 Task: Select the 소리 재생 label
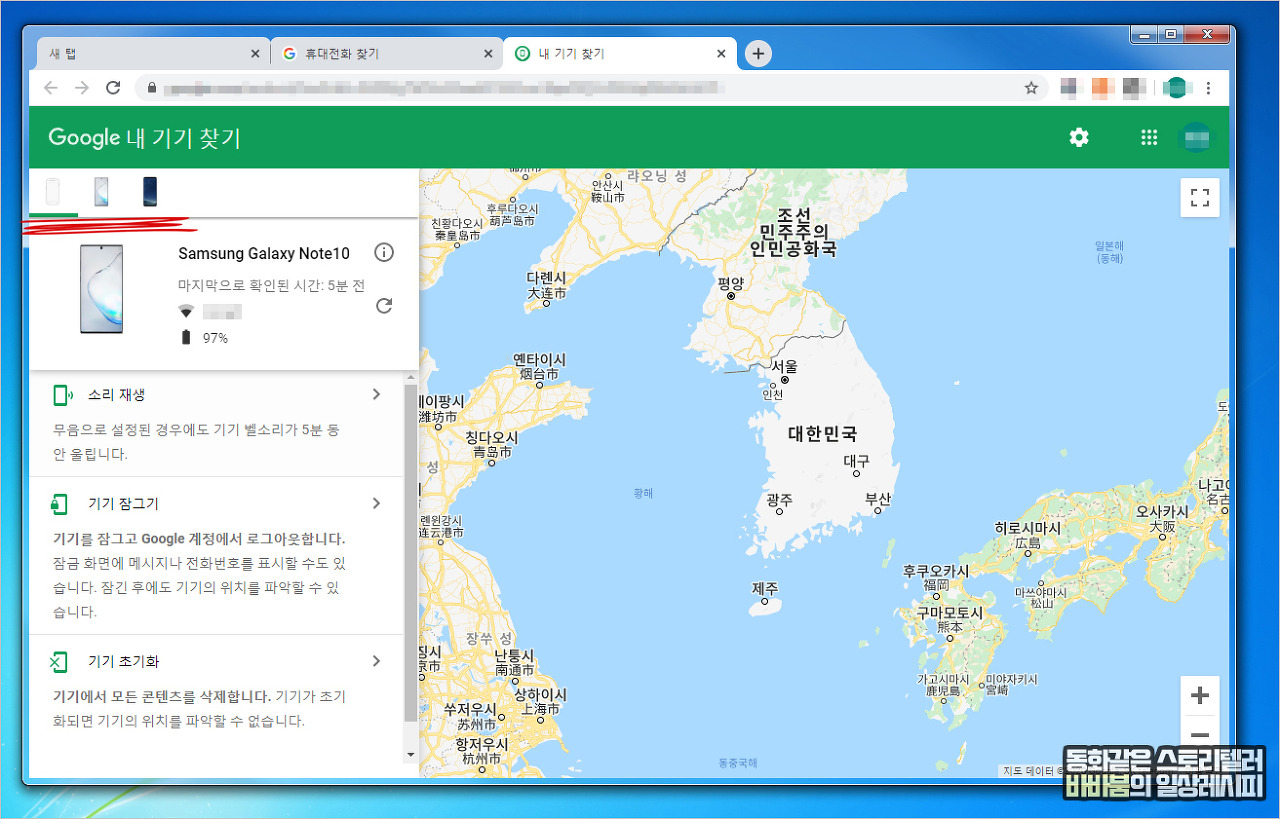[x=116, y=395]
